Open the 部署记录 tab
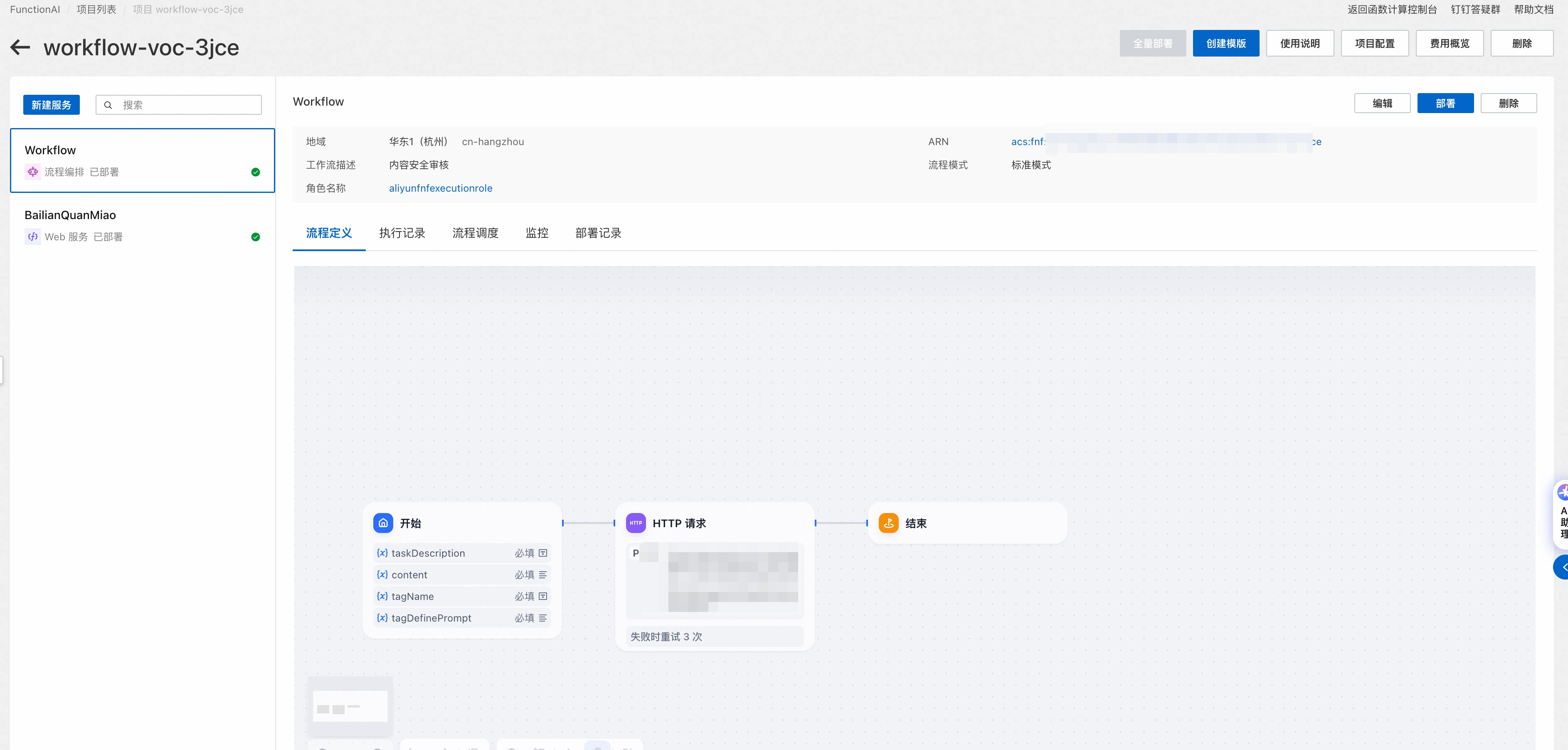This screenshot has height=750, width=1568. point(598,233)
